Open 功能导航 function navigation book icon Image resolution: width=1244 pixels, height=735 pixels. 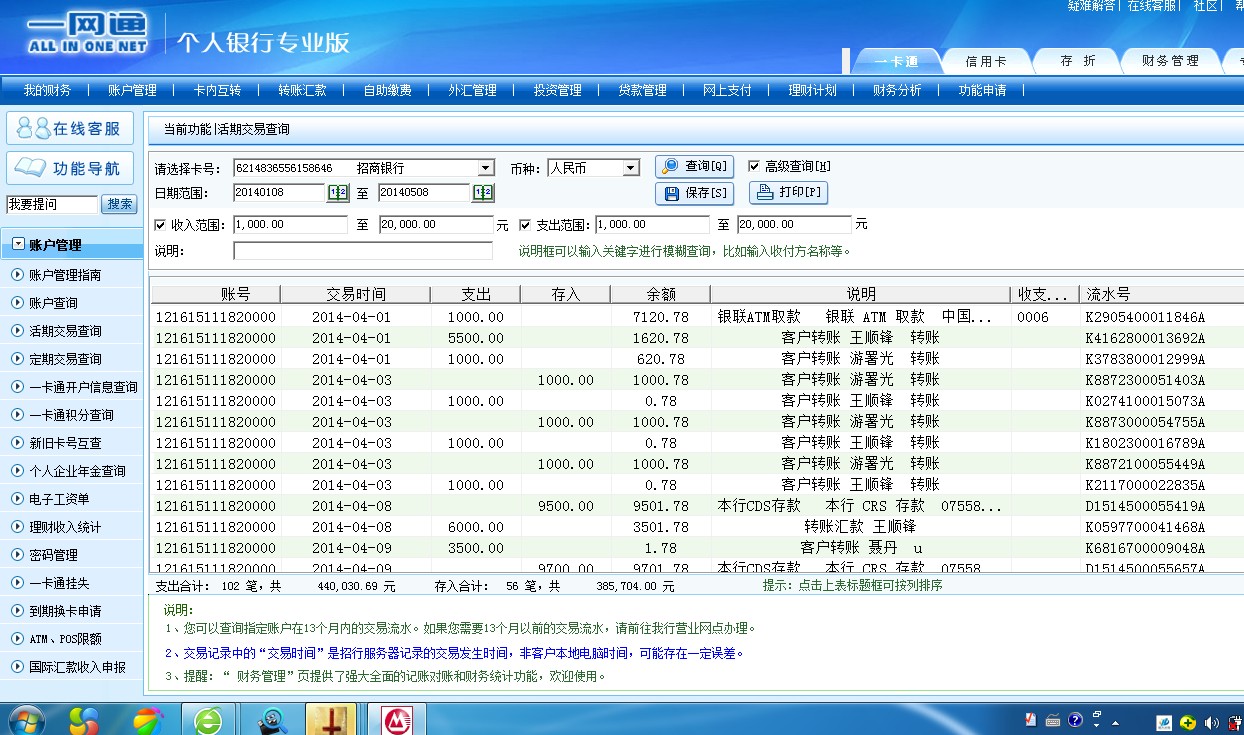[x=70, y=168]
